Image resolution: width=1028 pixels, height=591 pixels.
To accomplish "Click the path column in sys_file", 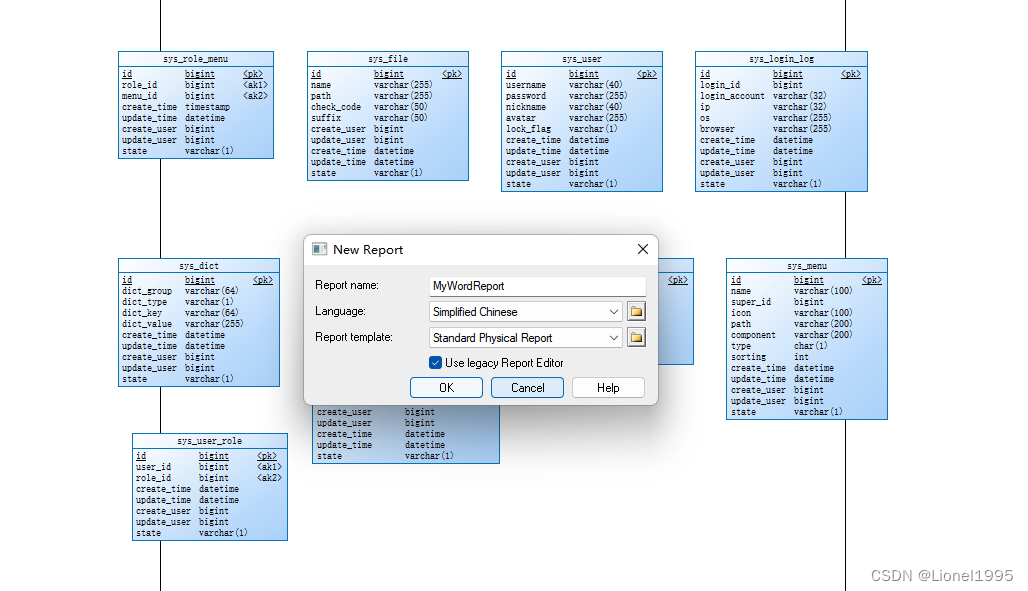I will (321, 96).
